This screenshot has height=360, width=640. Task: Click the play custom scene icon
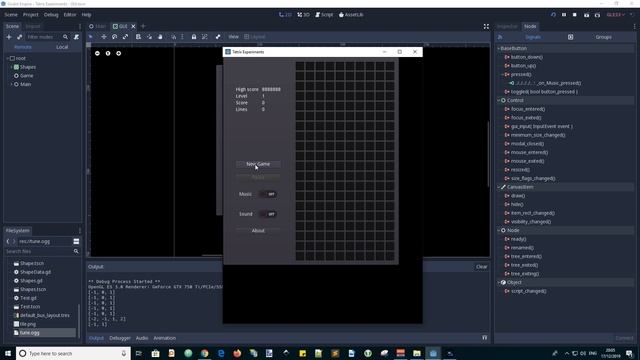[x=597, y=15]
